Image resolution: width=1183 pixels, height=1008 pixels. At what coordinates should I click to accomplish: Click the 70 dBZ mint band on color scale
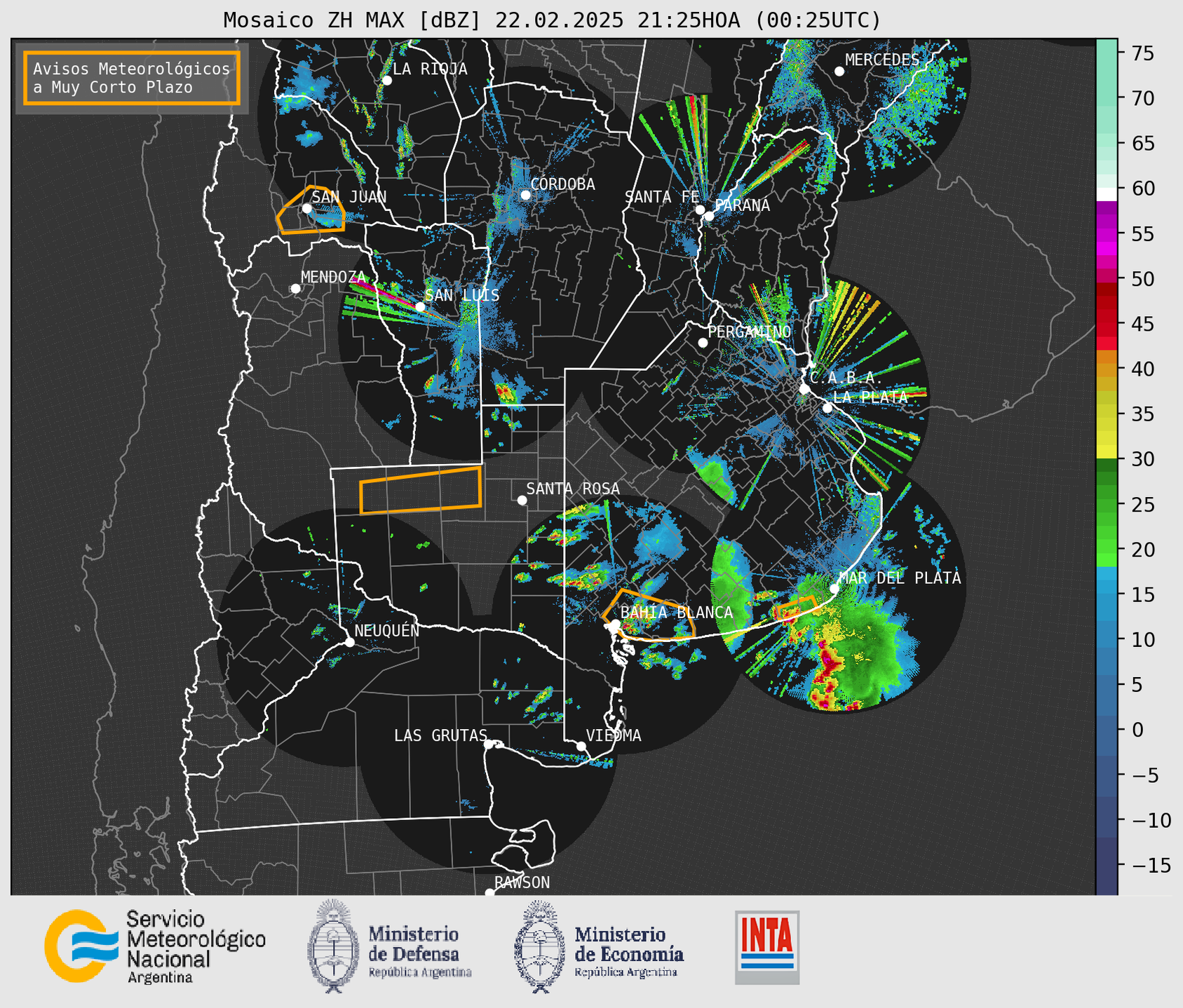point(1107,98)
